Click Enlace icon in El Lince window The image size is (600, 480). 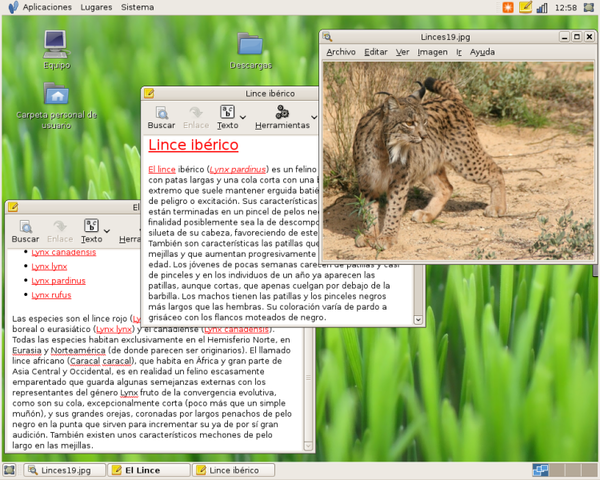pyautogui.click(x=60, y=231)
